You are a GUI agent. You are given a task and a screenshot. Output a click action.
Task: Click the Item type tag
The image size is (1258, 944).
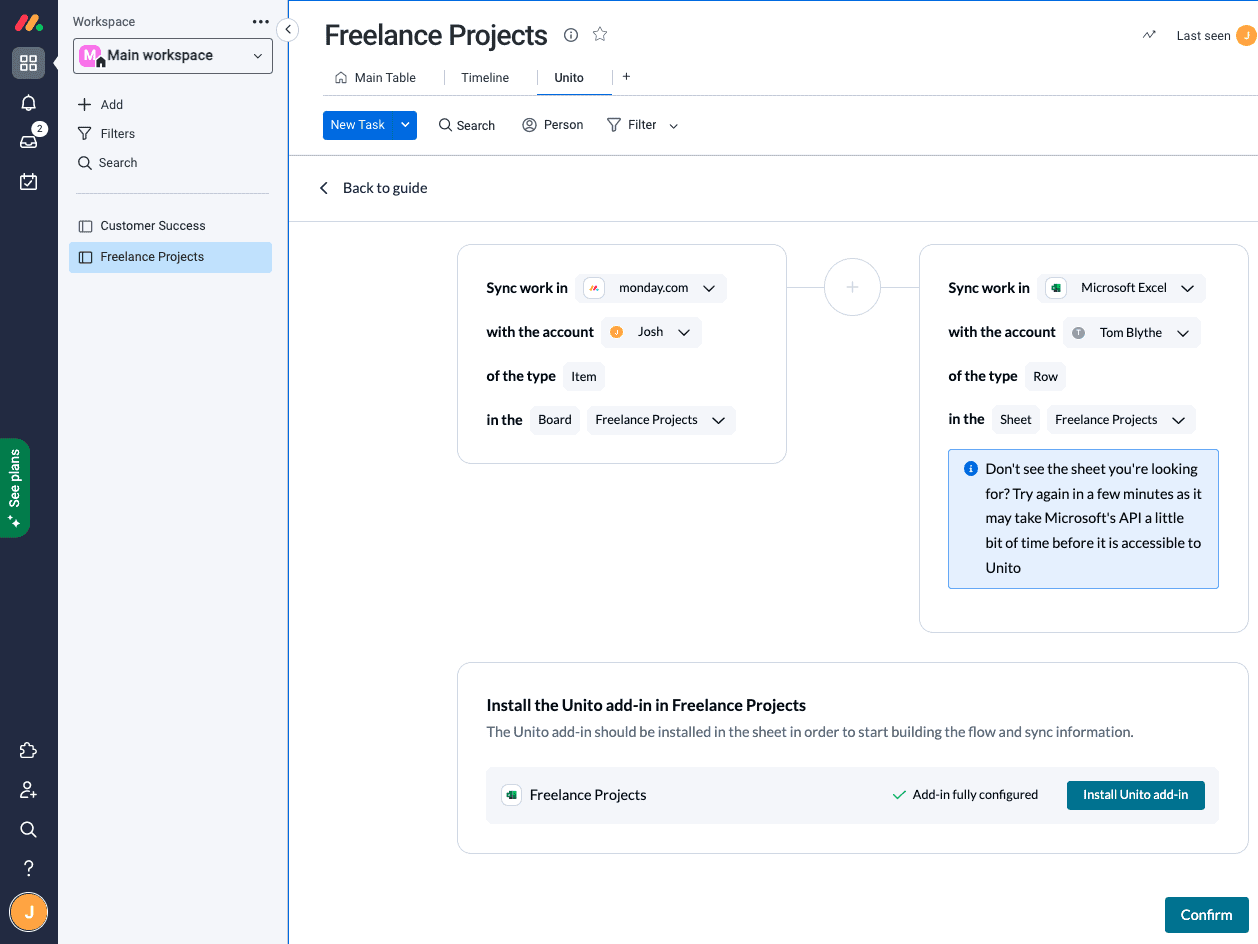(584, 377)
